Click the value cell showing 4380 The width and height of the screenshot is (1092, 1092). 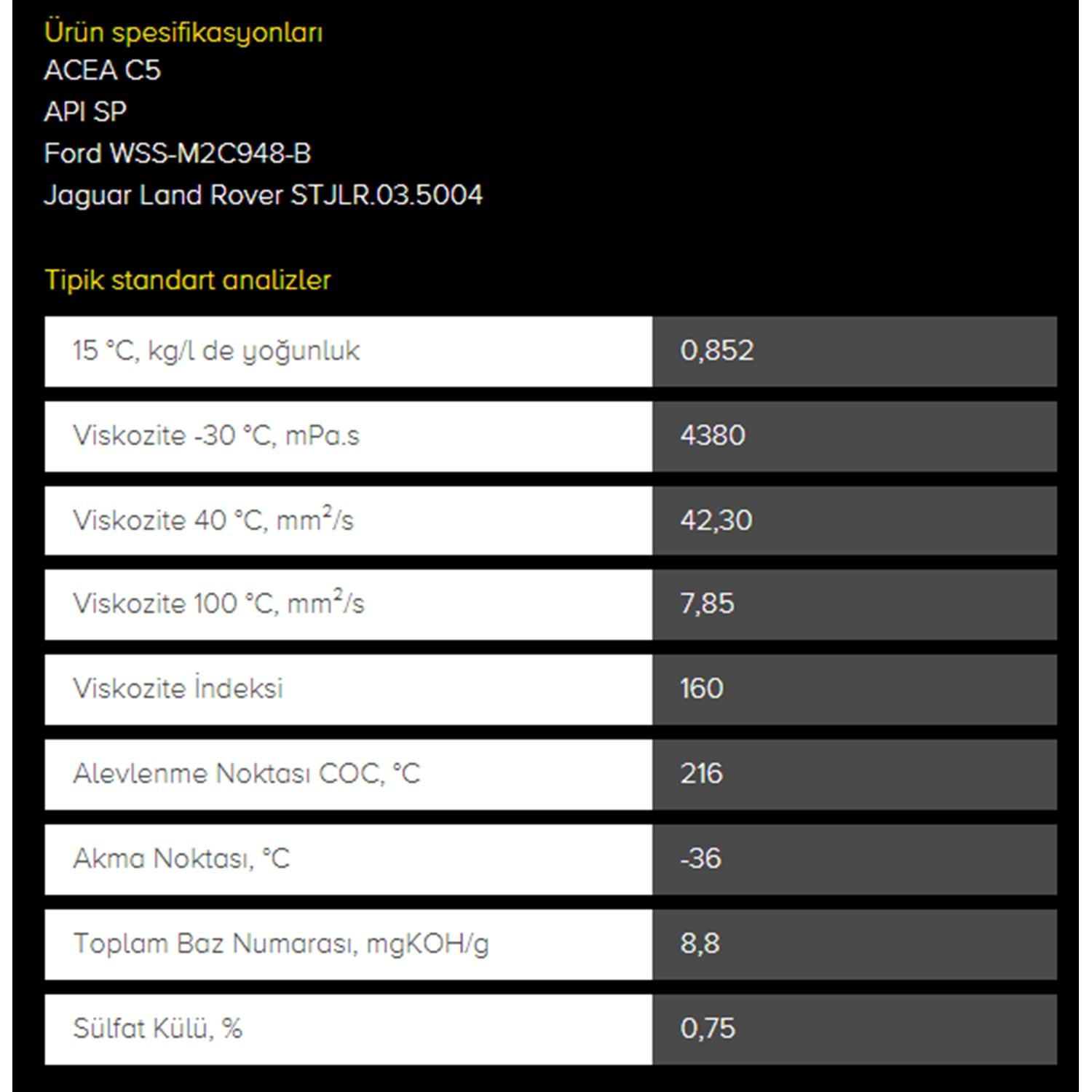pyautogui.click(x=713, y=435)
